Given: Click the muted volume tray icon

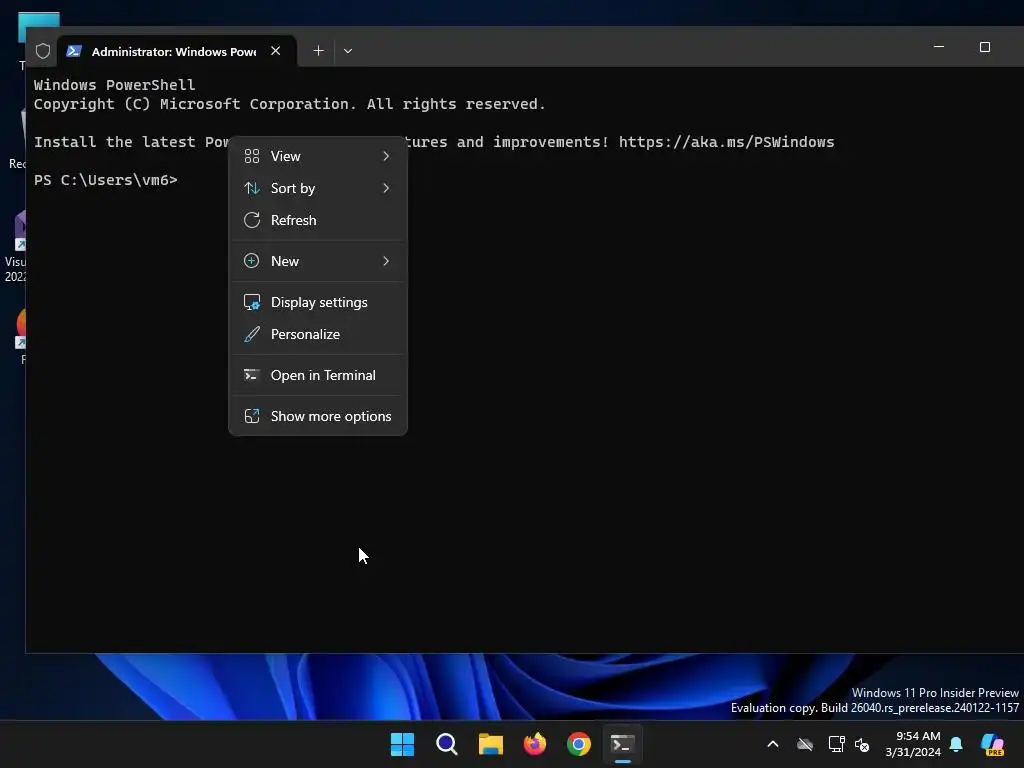Looking at the screenshot, I should (862, 744).
